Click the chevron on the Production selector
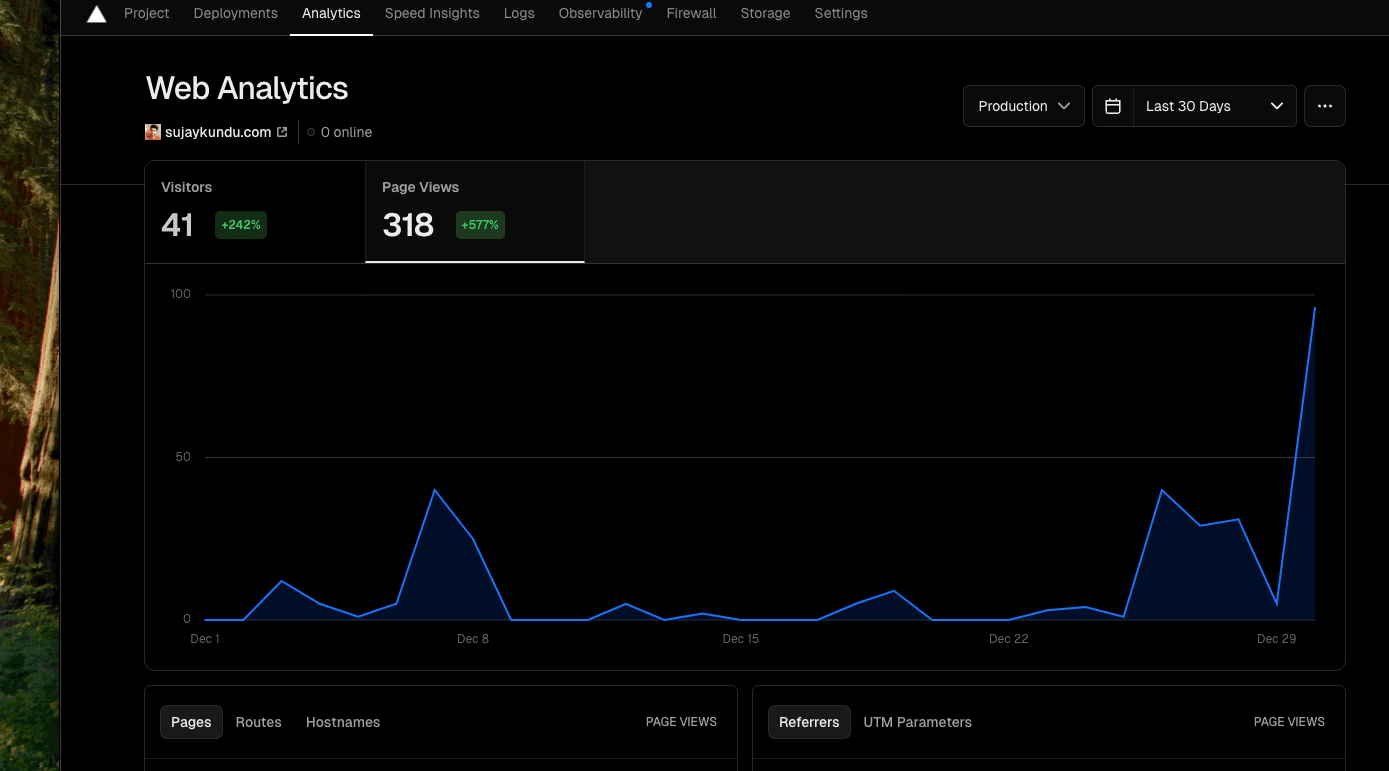 [x=1065, y=105]
